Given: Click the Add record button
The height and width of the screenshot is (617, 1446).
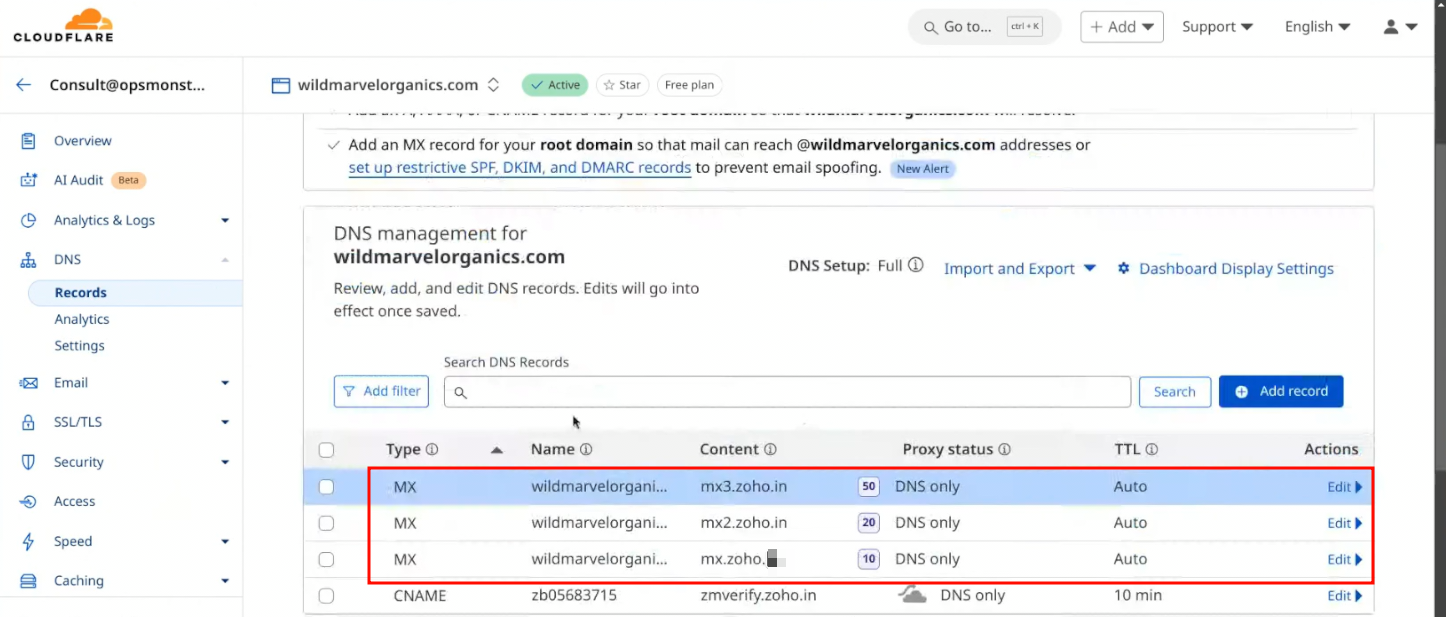Looking at the screenshot, I should coord(1280,391).
